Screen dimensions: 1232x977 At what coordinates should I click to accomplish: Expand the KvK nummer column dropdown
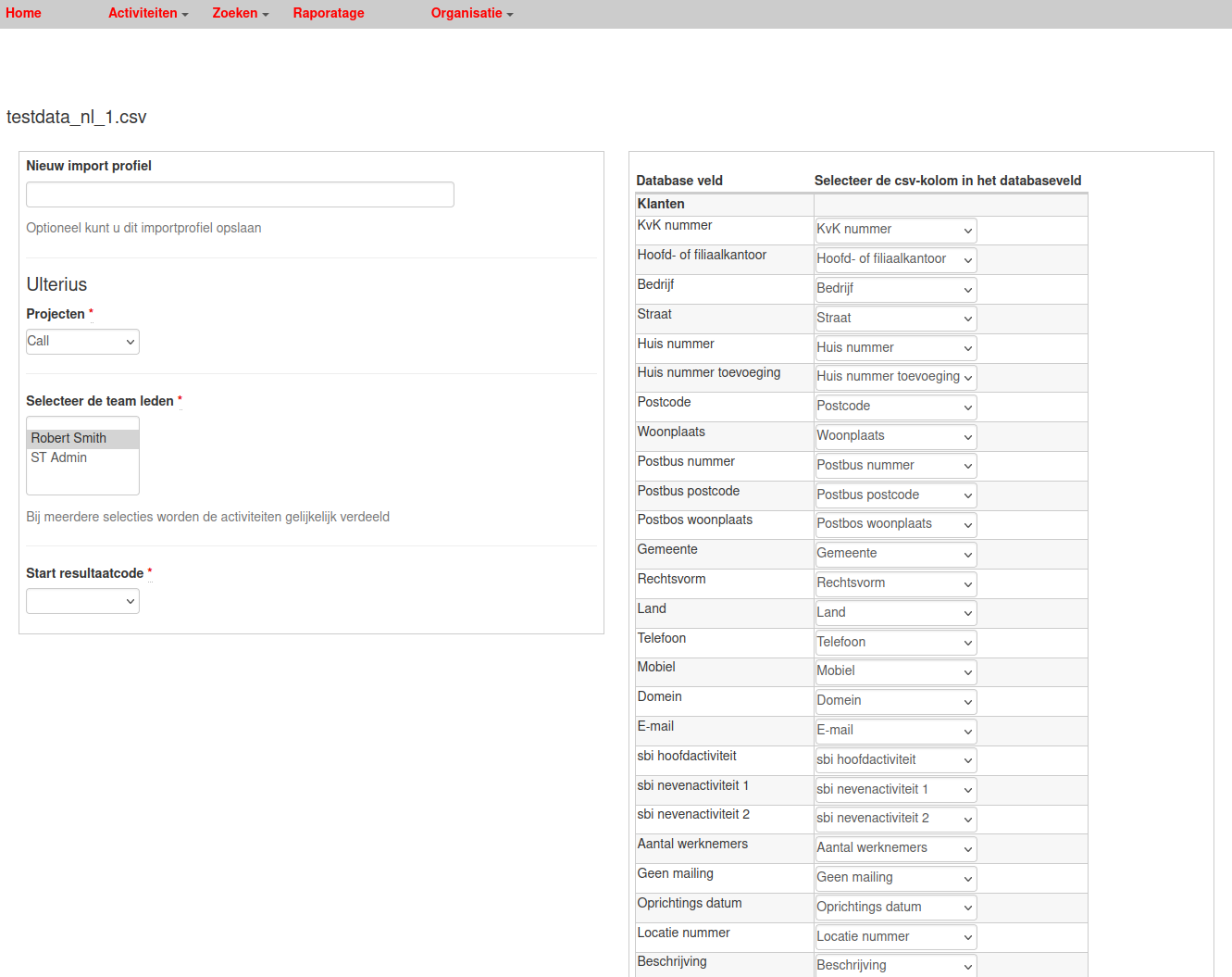(895, 230)
